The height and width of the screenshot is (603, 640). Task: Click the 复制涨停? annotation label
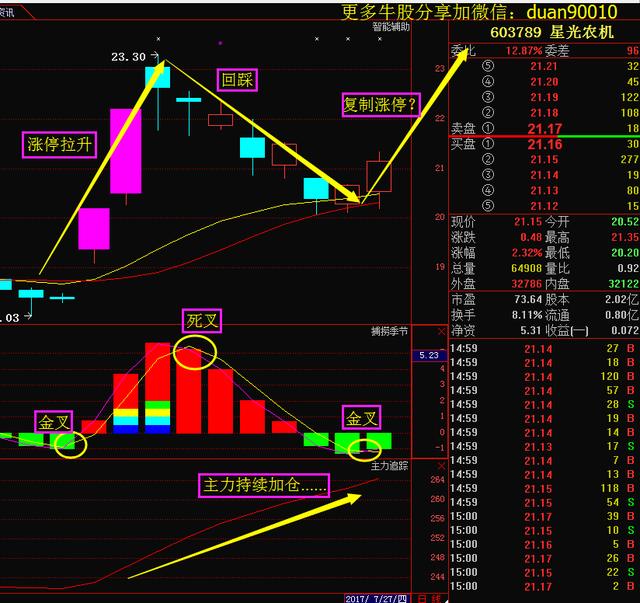pyautogui.click(x=379, y=105)
